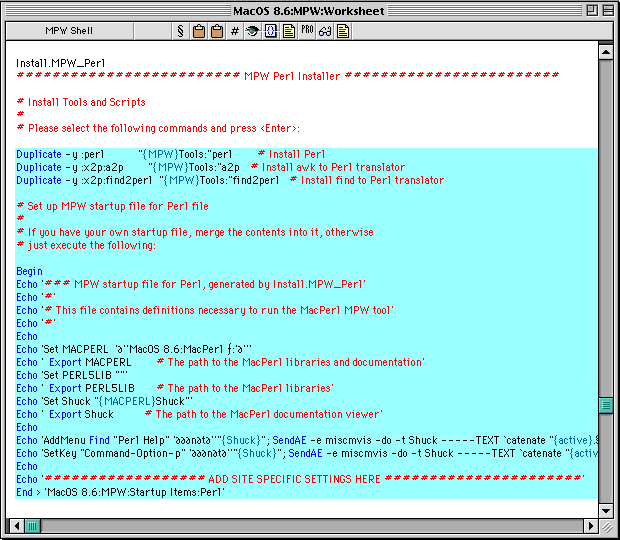Click the 'If you have your own startup file' line
Image resolution: width=620 pixels, height=540 pixels.
click(195, 232)
